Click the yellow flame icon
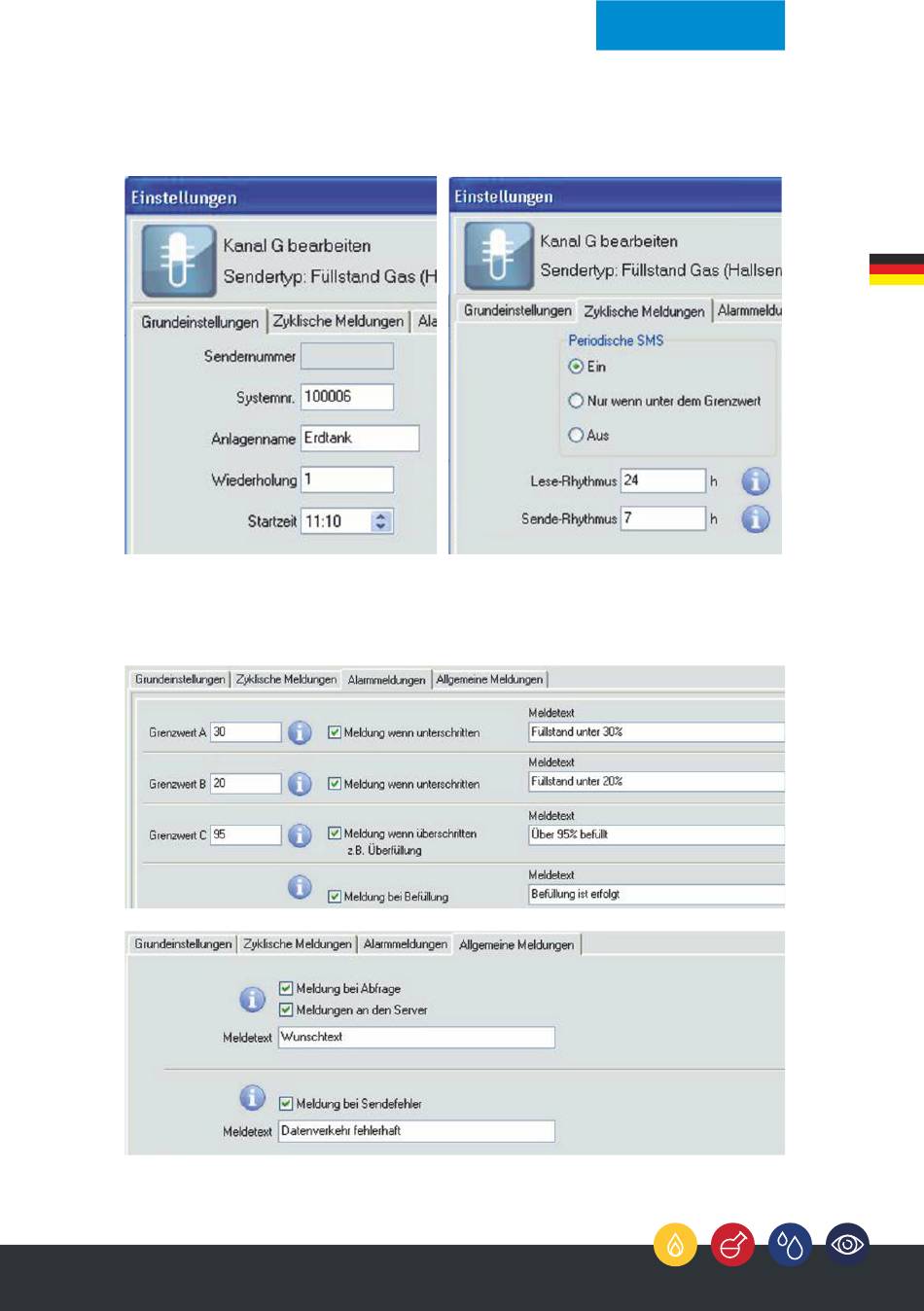924x1311 pixels. 675,1244
